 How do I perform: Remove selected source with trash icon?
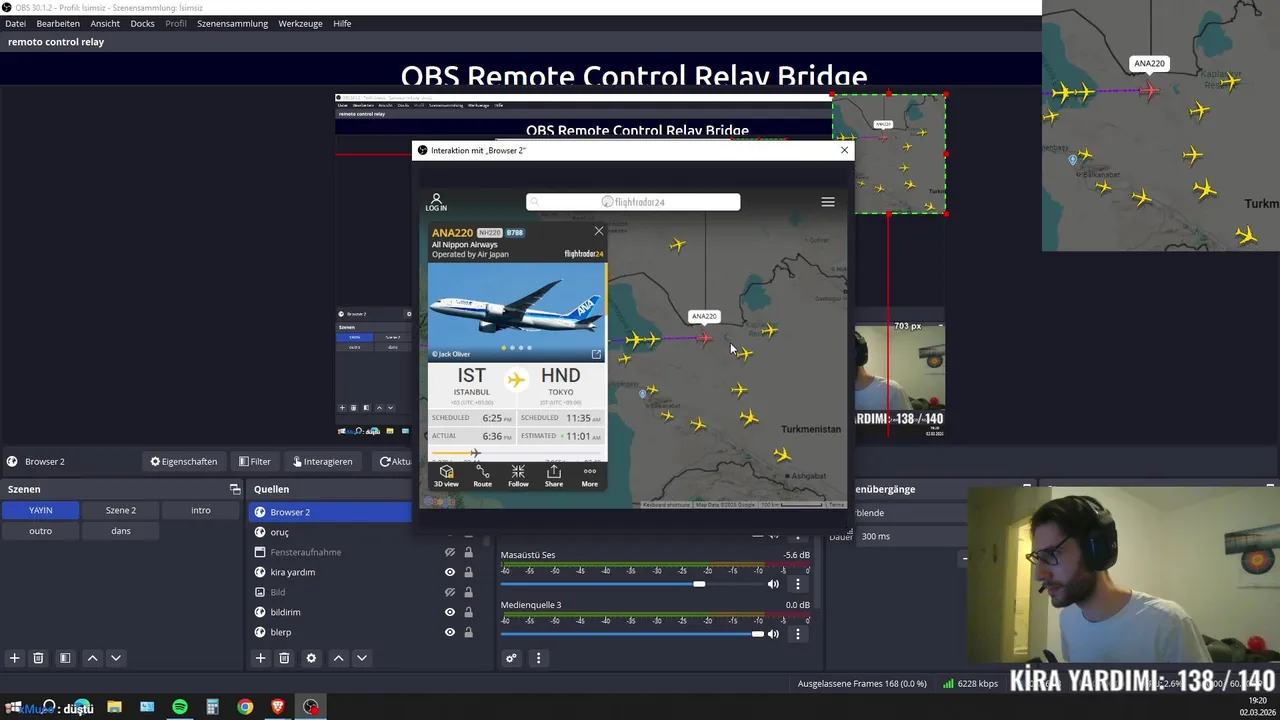tap(284, 658)
